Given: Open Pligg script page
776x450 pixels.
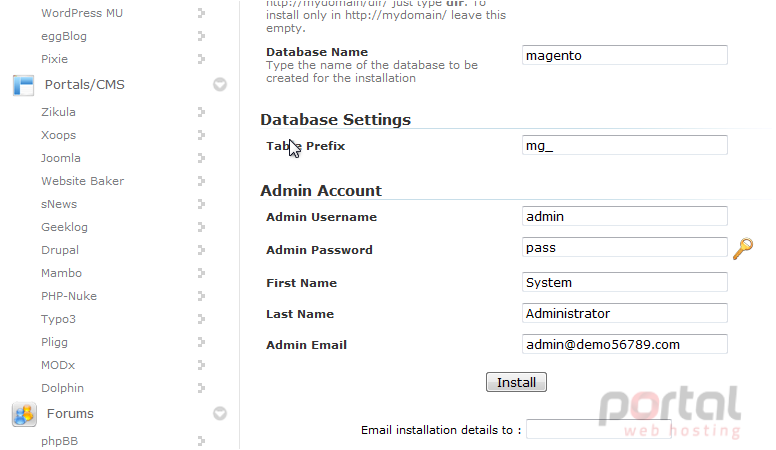Looking at the screenshot, I should pyautogui.click(x=54, y=342).
